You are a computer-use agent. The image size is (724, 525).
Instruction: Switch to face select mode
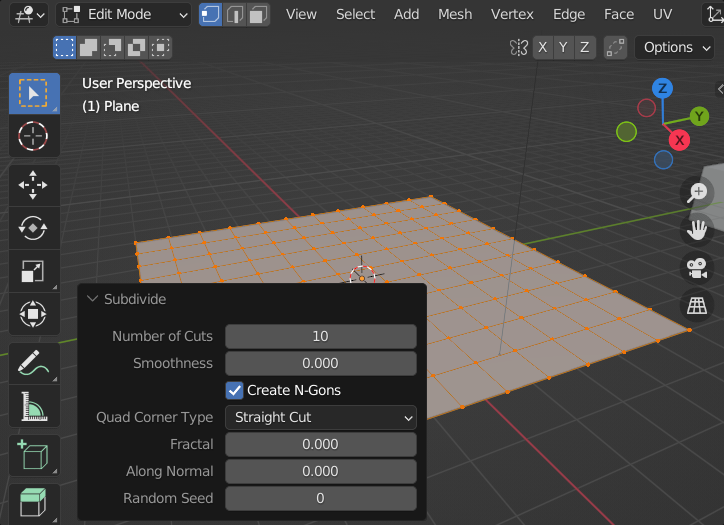pos(258,15)
